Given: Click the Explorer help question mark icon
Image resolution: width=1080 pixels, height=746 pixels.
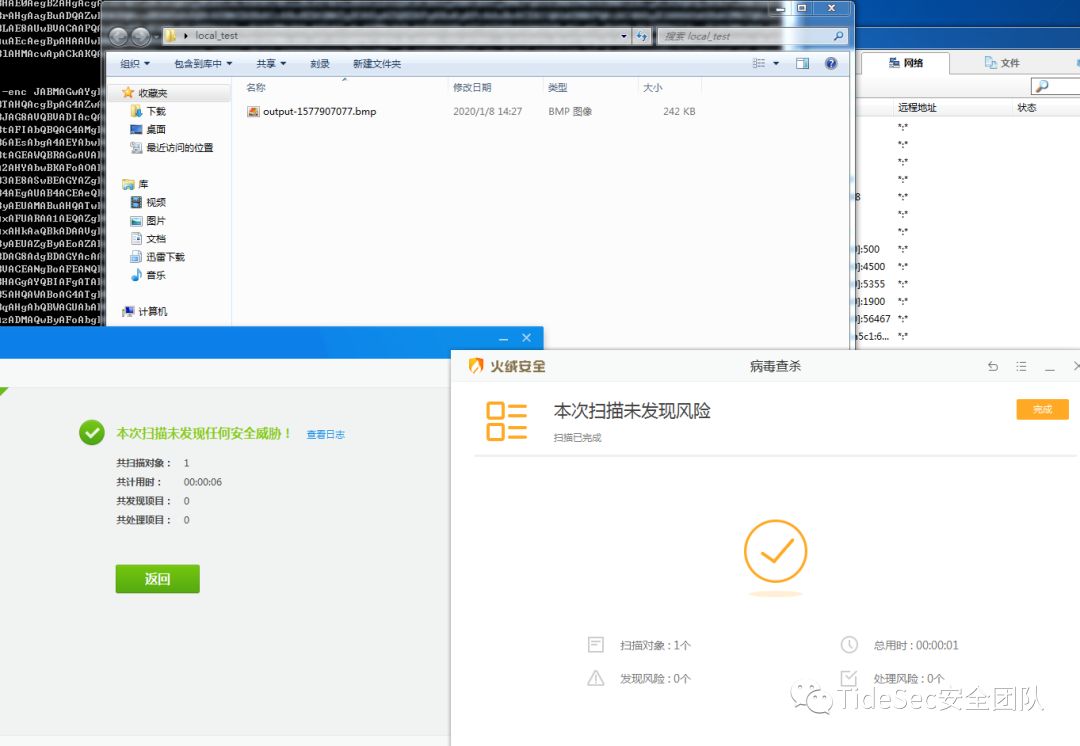Looking at the screenshot, I should [x=831, y=63].
